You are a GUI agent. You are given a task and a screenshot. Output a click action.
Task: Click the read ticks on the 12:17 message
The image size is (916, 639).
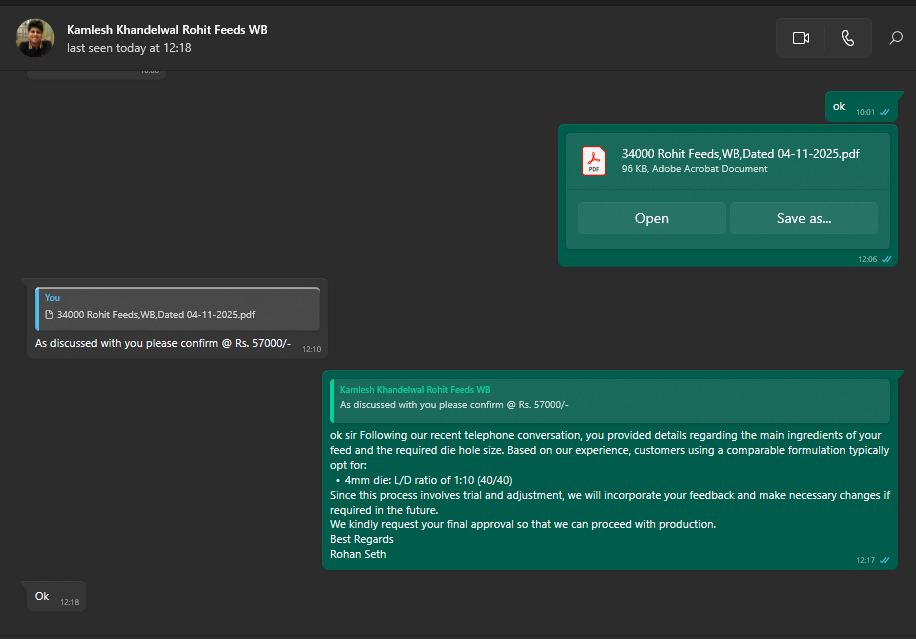click(885, 561)
